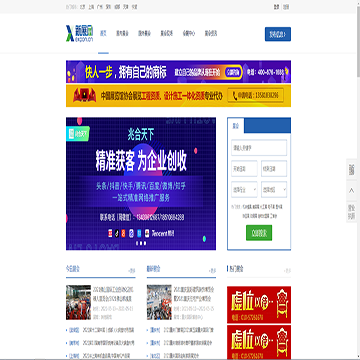Screen dimensions: 360x360
Task: Open the start date field
Action: (244, 169)
